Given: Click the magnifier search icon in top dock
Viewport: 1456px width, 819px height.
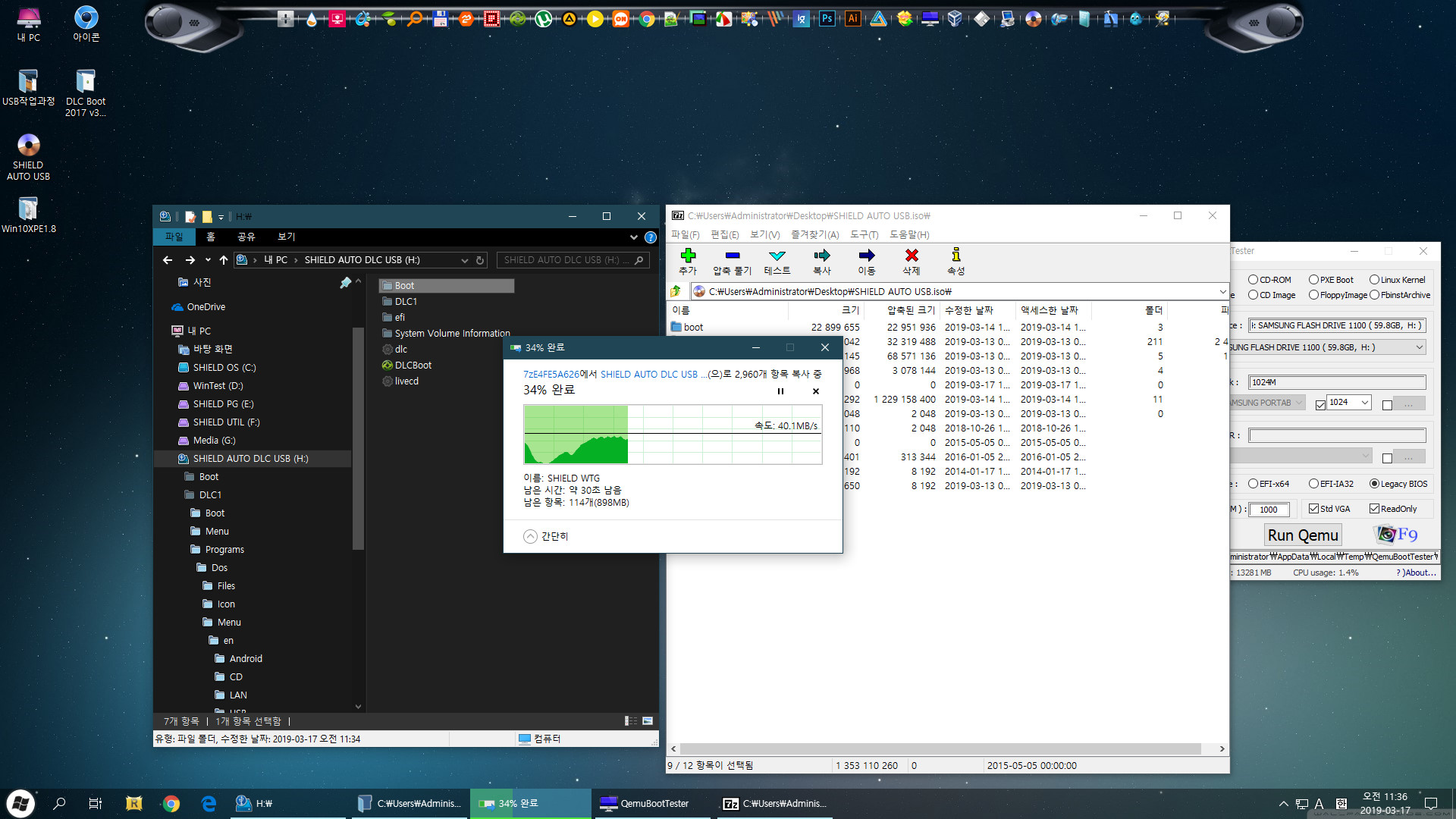Looking at the screenshot, I should tap(414, 19).
